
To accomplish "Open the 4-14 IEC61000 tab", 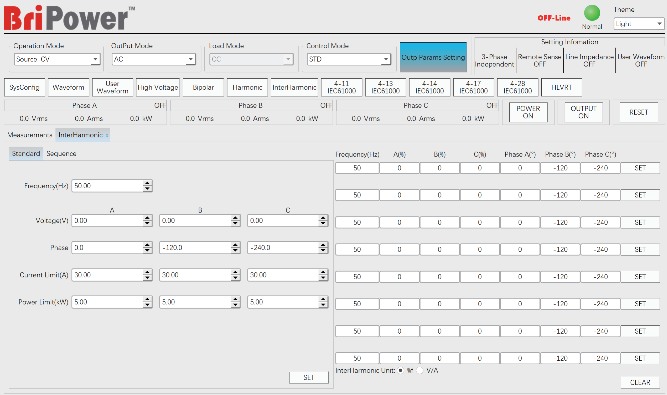I will tap(430, 87).
